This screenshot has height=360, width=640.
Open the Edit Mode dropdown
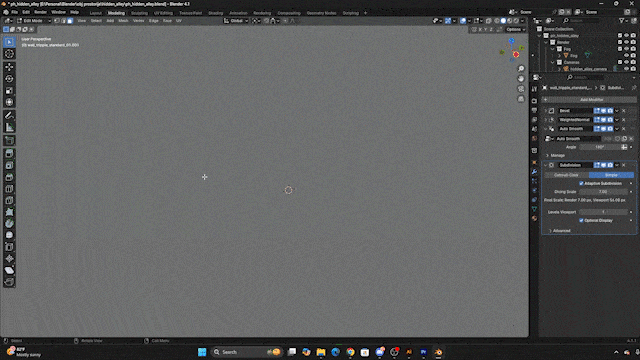(x=33, y=21)
